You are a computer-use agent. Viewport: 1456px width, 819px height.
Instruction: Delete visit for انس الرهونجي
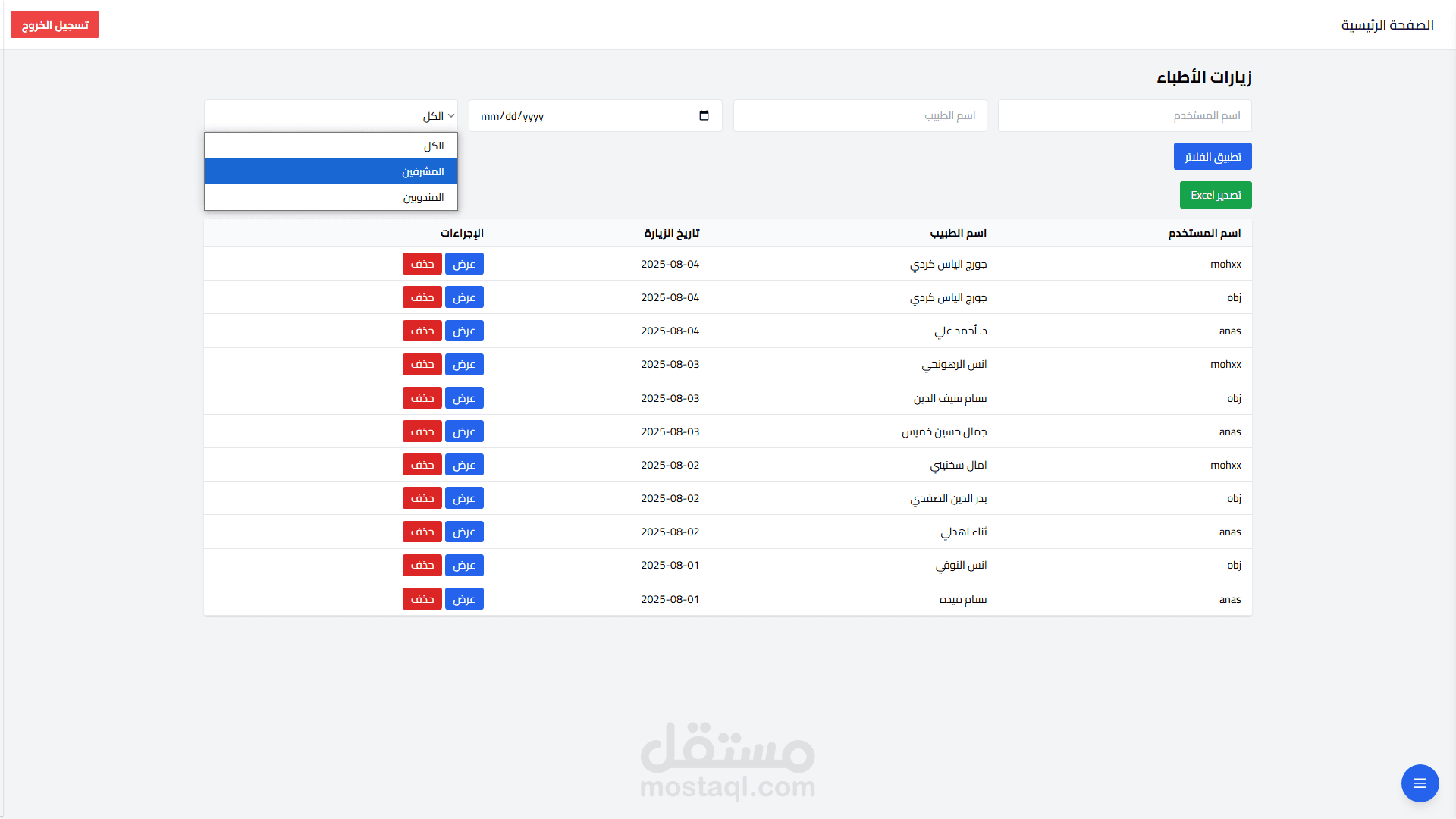422,364
